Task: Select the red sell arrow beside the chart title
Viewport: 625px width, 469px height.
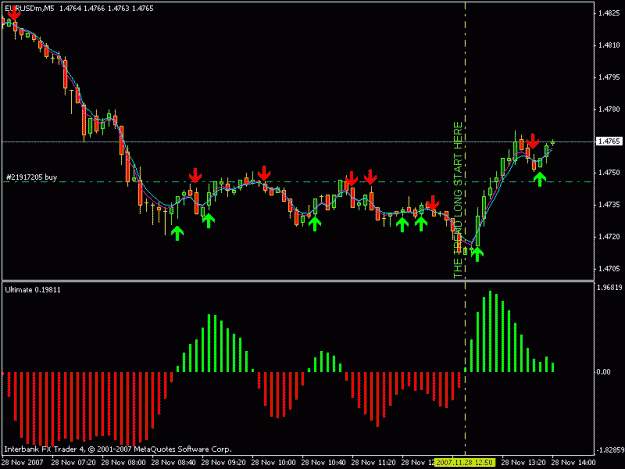Action: [x=14, y=14]
